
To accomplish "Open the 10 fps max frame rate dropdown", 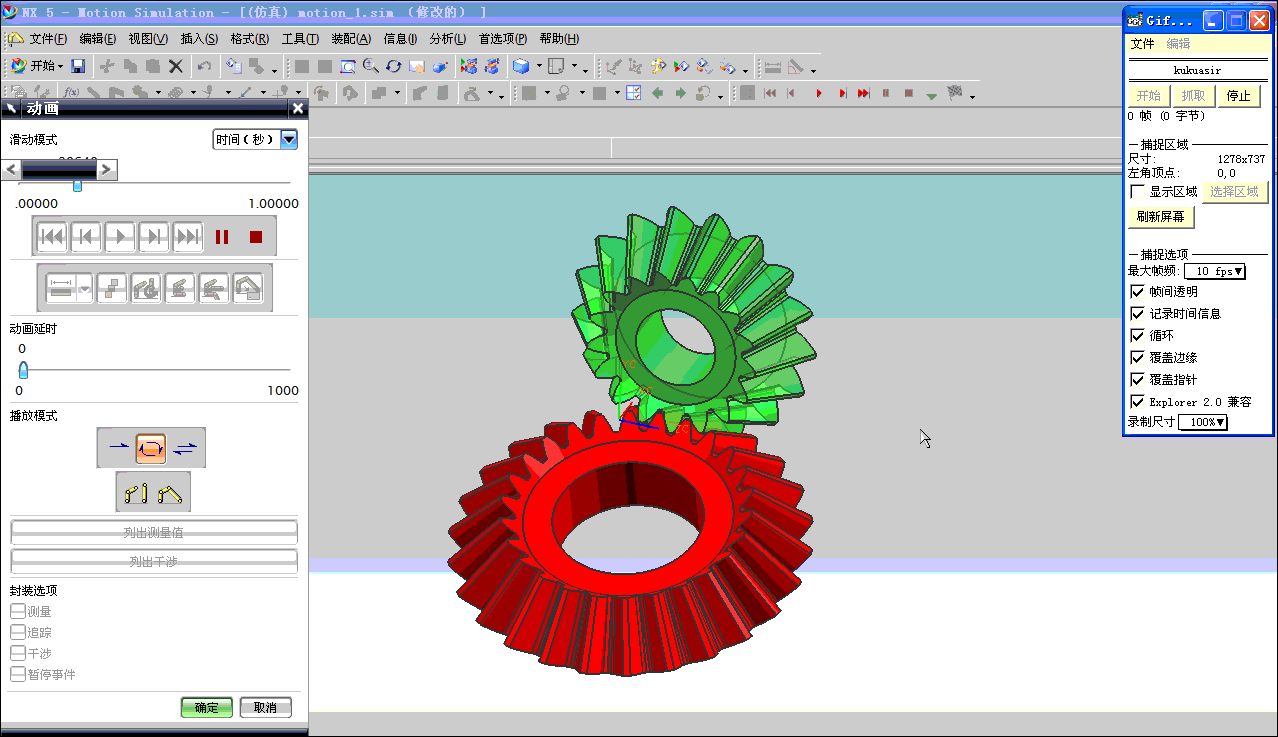I will point(1215,271).
